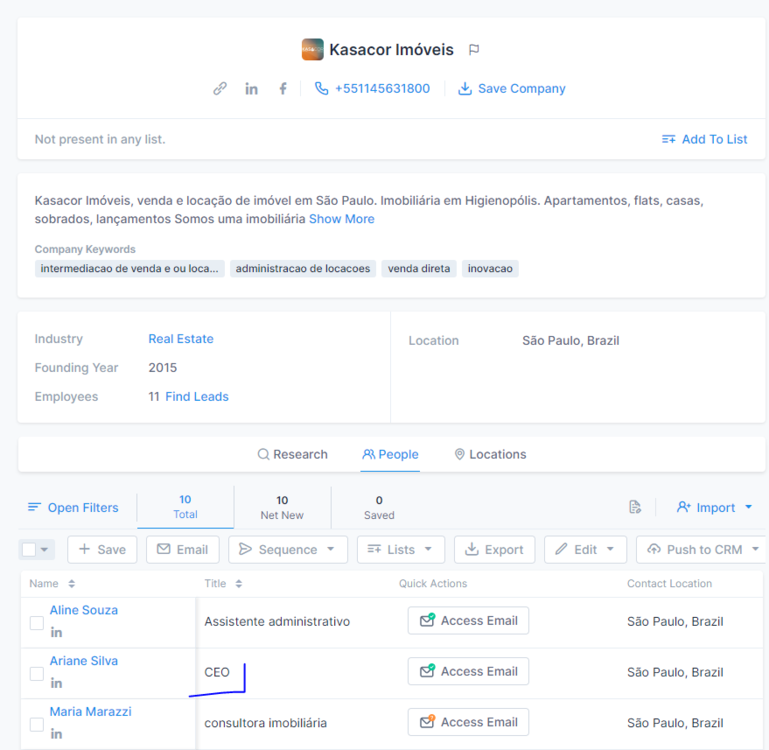Switch to the People tab

point(390,455)
